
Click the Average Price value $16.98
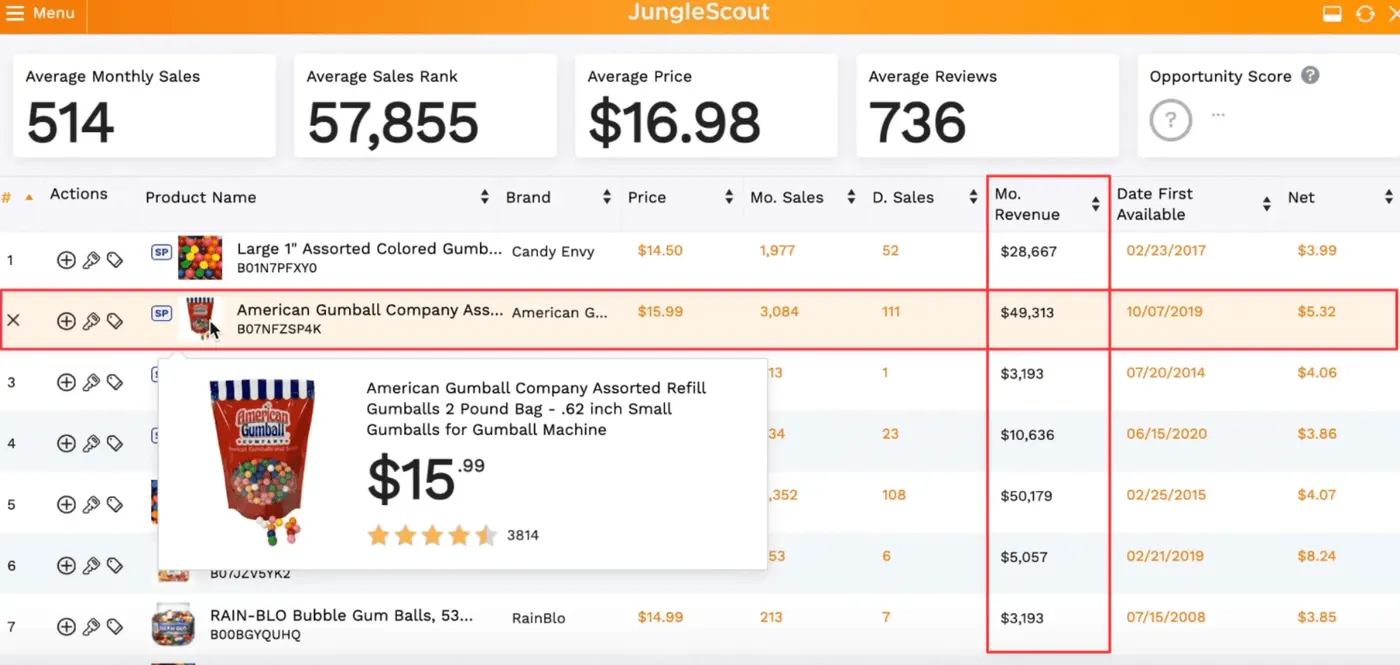click(x=674, y=123)
